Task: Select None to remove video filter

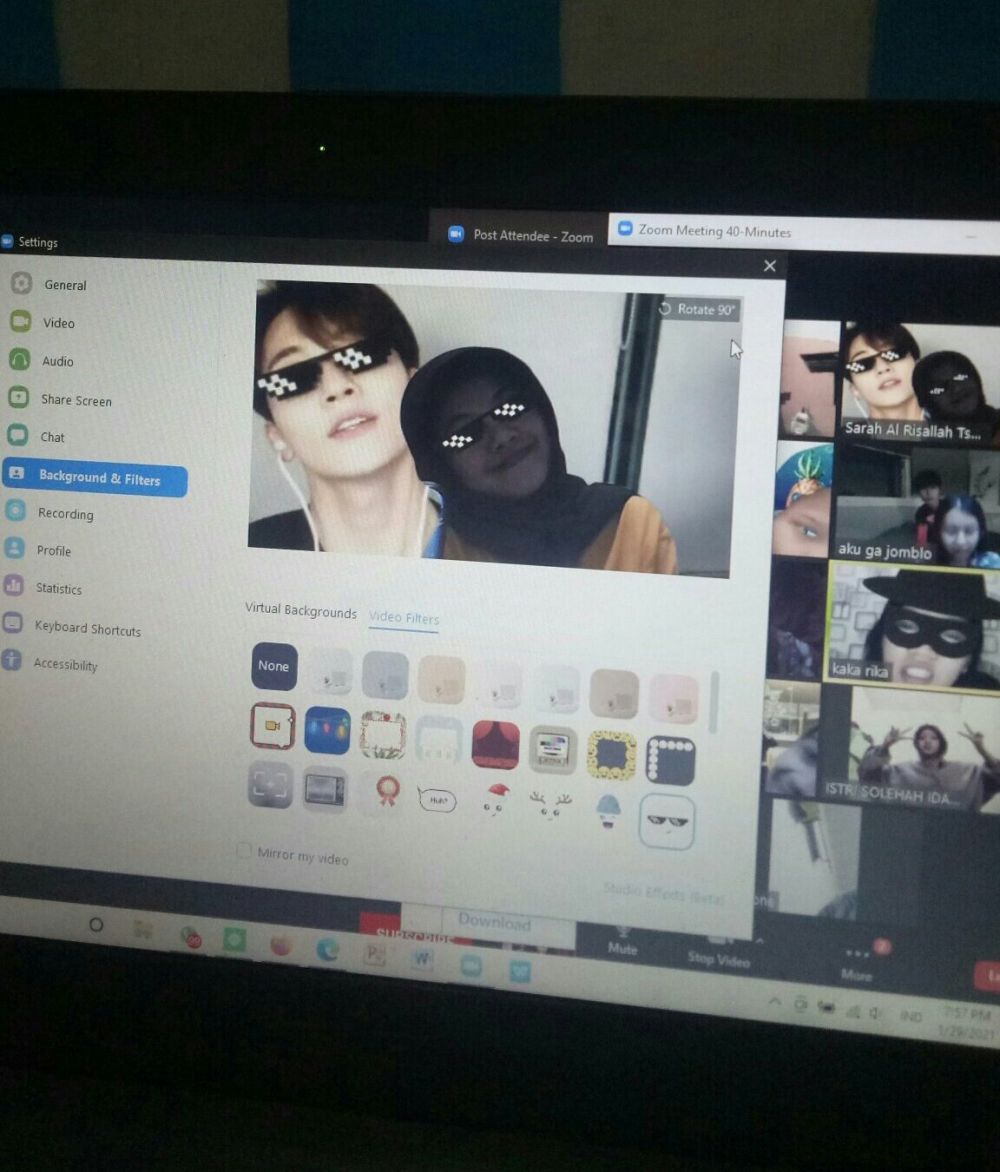Action: 273,666
